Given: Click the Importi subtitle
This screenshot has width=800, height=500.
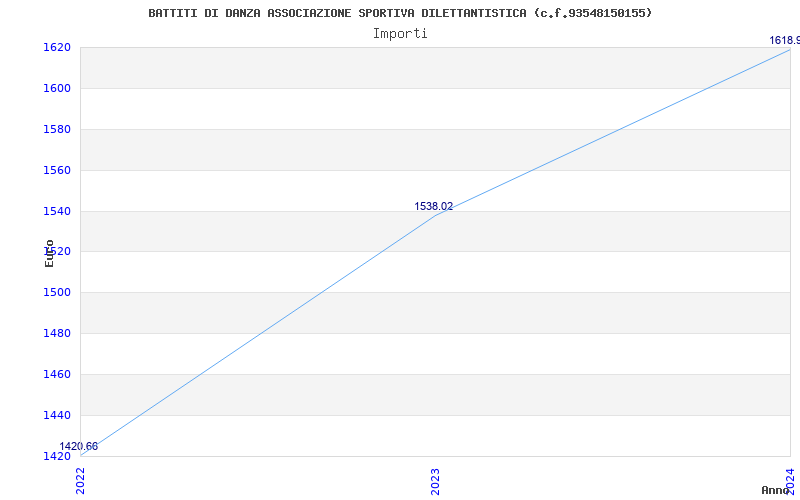Looking at the screenshot, I should pos(400,34).
